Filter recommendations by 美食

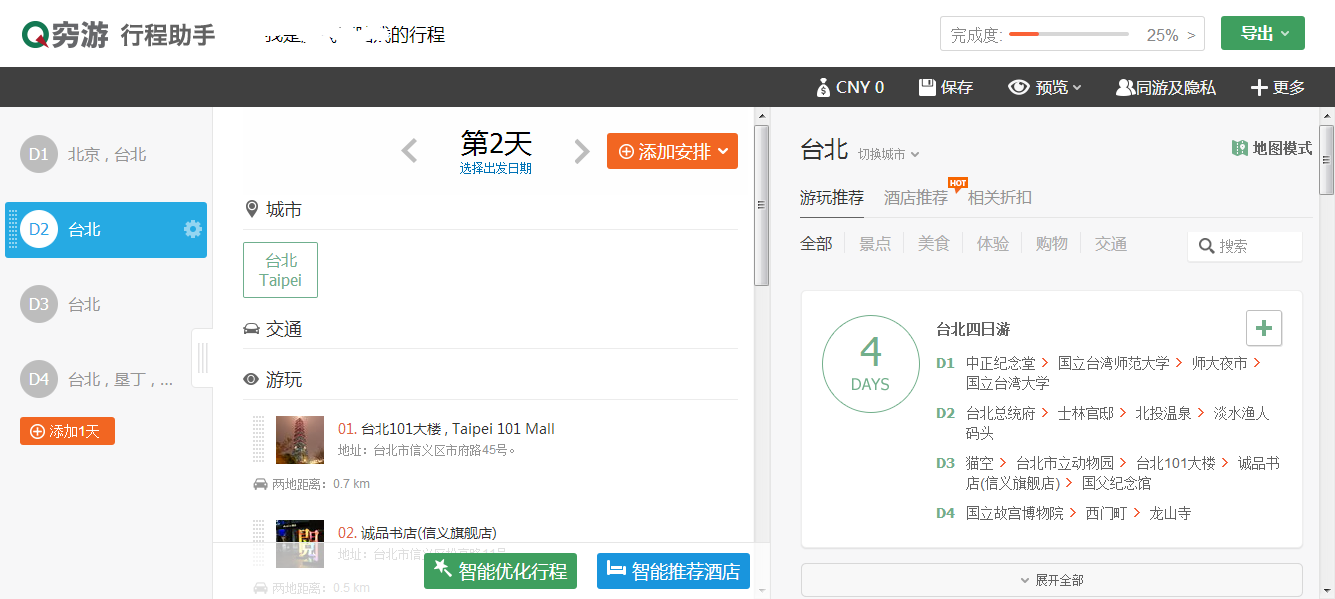click(934, 244)
